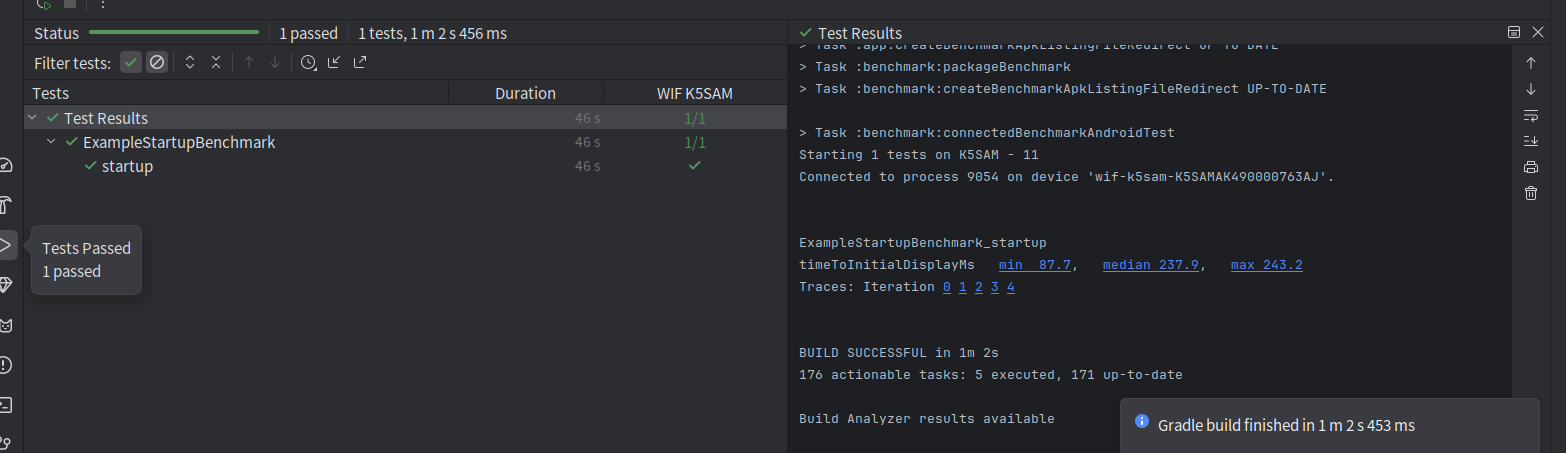Toggle the show skipped tests filter
Viewport: 1566px width, 453px height.
[x=157, y=62]
